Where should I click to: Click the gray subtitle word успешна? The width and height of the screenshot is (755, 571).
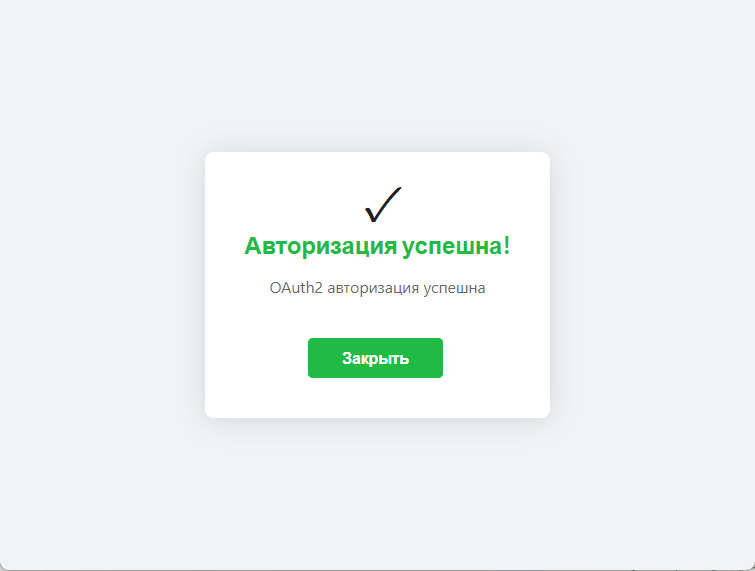click(x=454, y=288)
